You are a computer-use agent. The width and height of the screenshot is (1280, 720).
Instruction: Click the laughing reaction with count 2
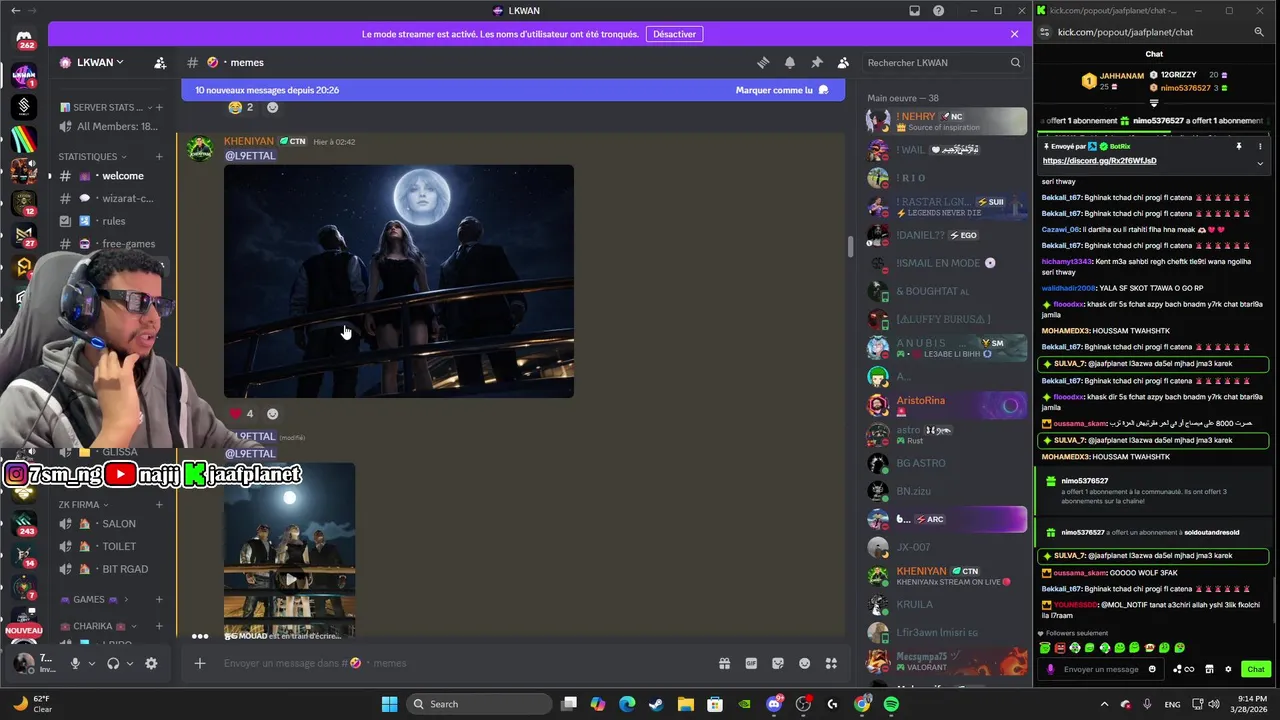coord(242,107)
